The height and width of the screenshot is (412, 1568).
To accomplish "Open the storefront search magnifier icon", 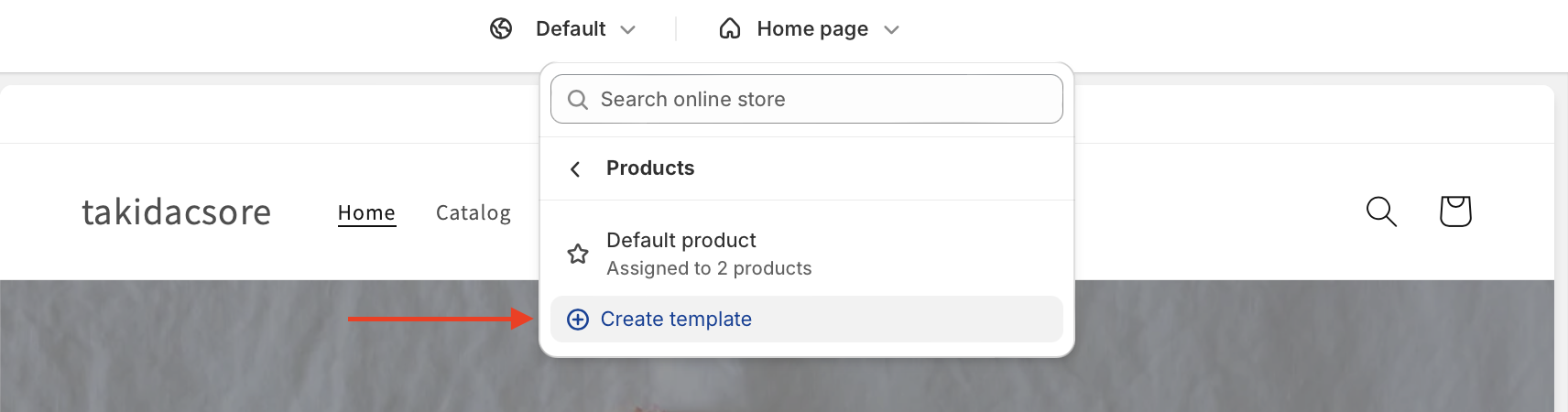I will [x=1381, y=211].
